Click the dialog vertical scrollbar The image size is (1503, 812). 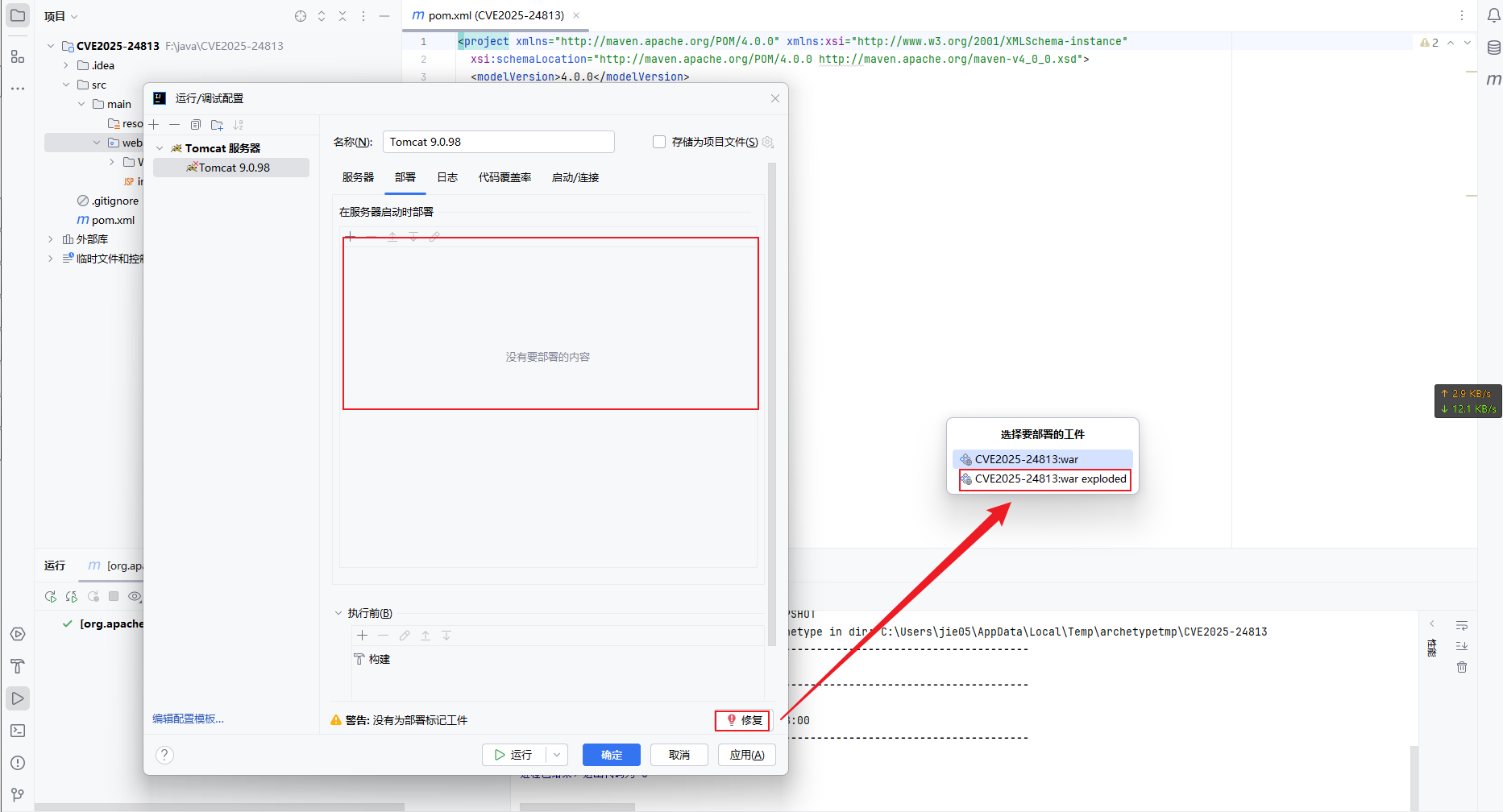[772, 403]
